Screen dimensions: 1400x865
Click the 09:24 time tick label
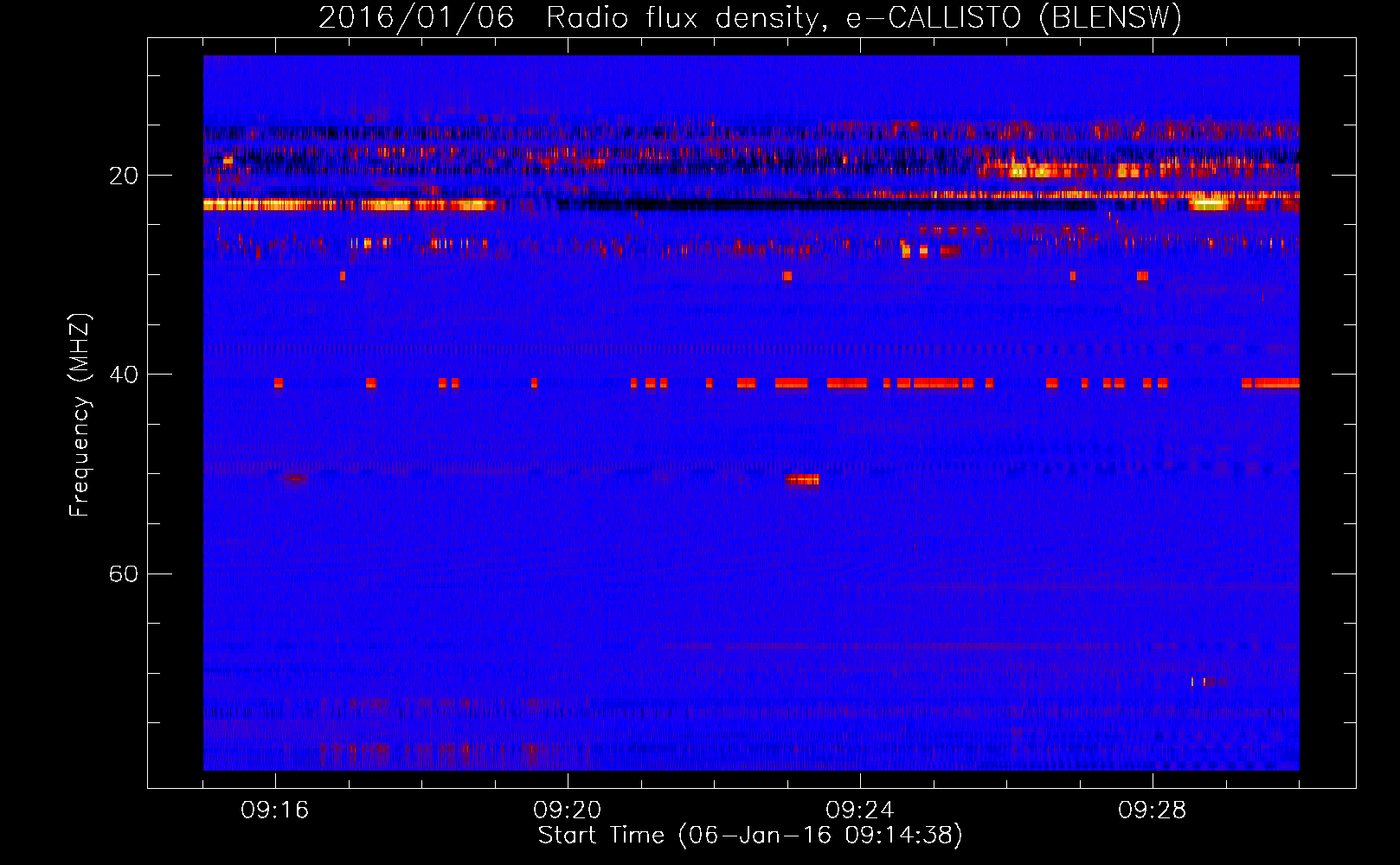860,811
